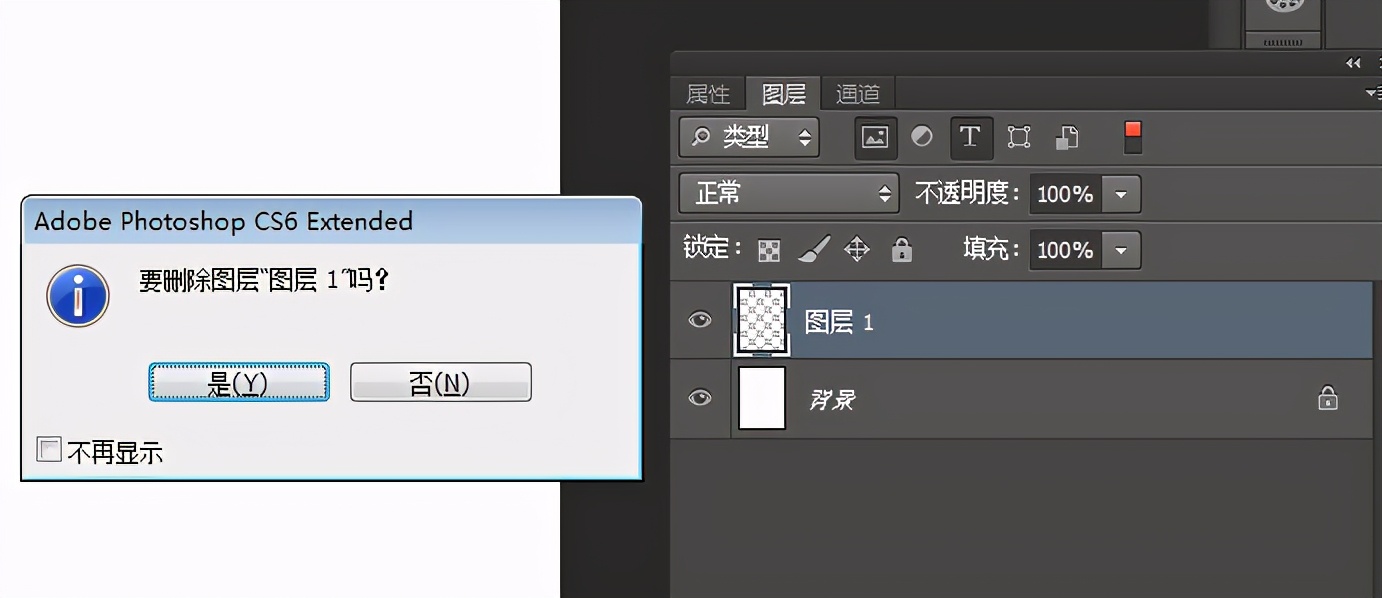The width and height of the screenshot is (1382, 598).
Task: Open the layers panel flyout menu
Action: point(1373,93)
